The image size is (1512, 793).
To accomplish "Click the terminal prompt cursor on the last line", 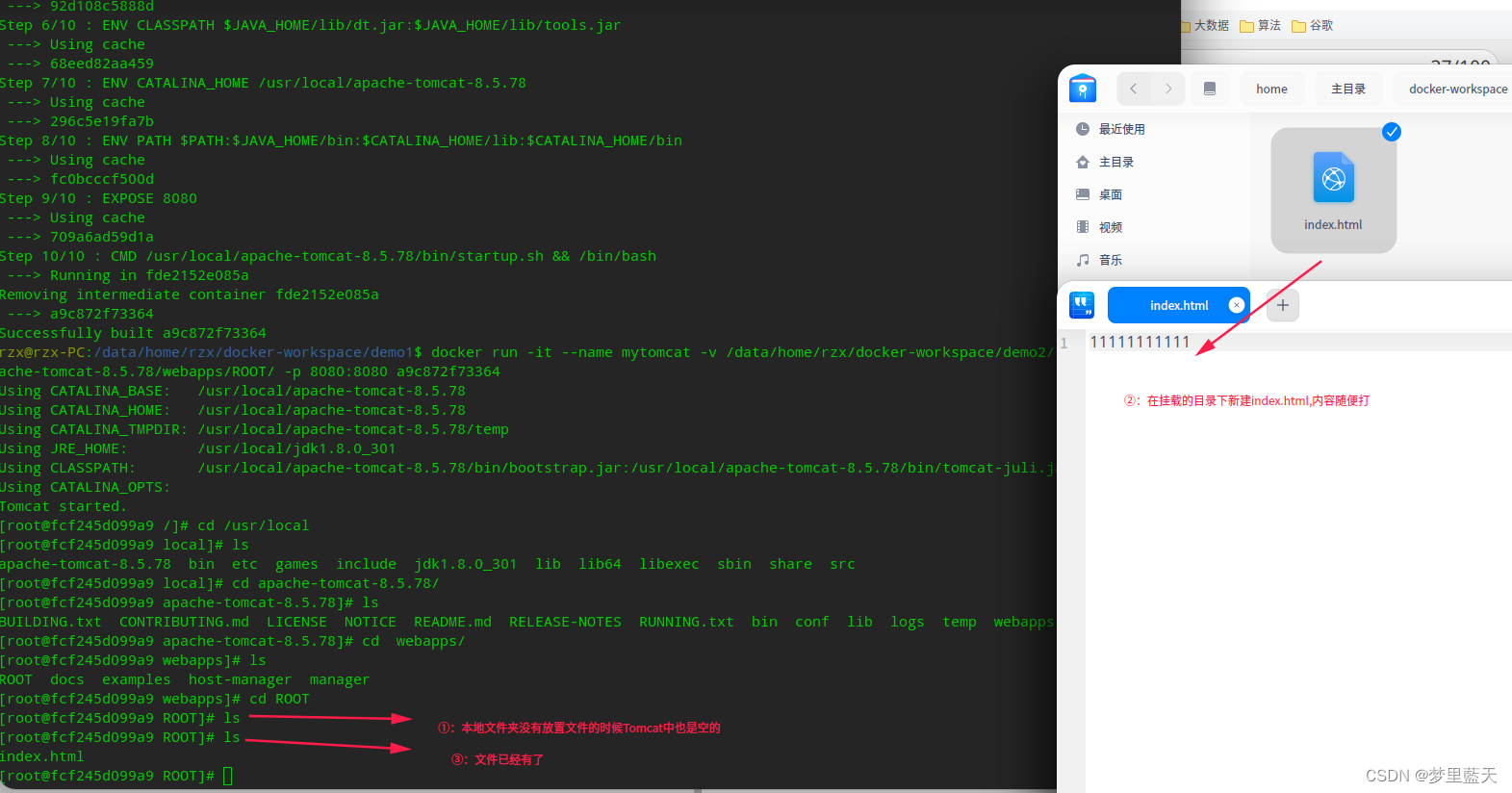I will coord(228,776).
